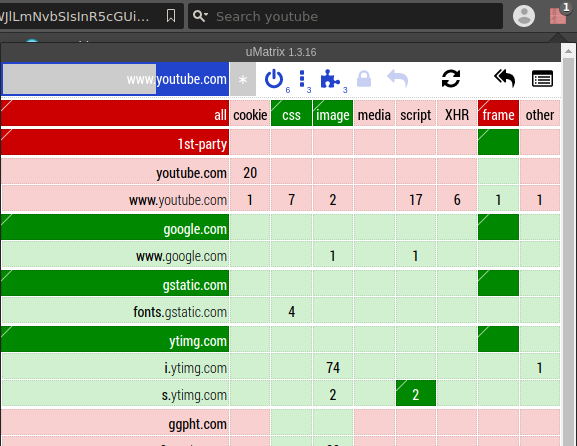Screen dimensions: 577x446
Task: Click the uMatrix 1.3.16 title text
Action: coord(281,52)
